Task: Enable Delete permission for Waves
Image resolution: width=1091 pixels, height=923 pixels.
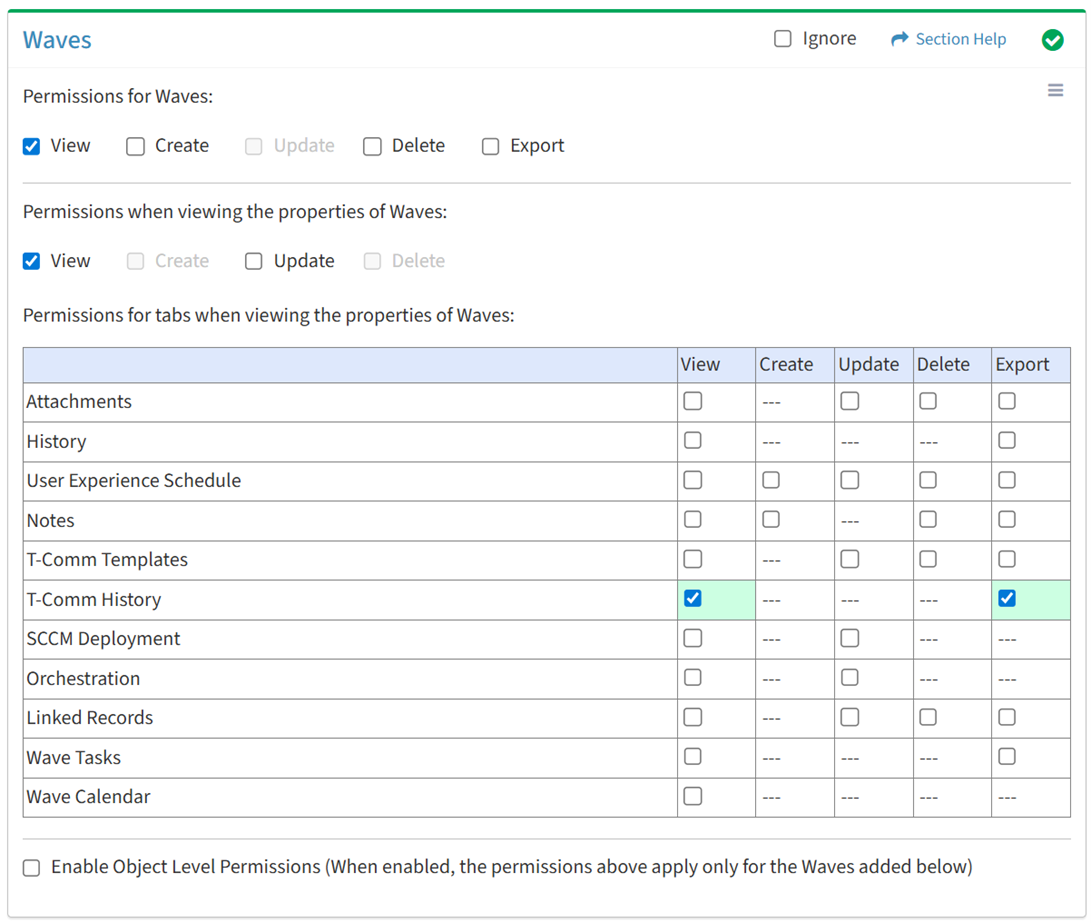Action: point(373,146)
